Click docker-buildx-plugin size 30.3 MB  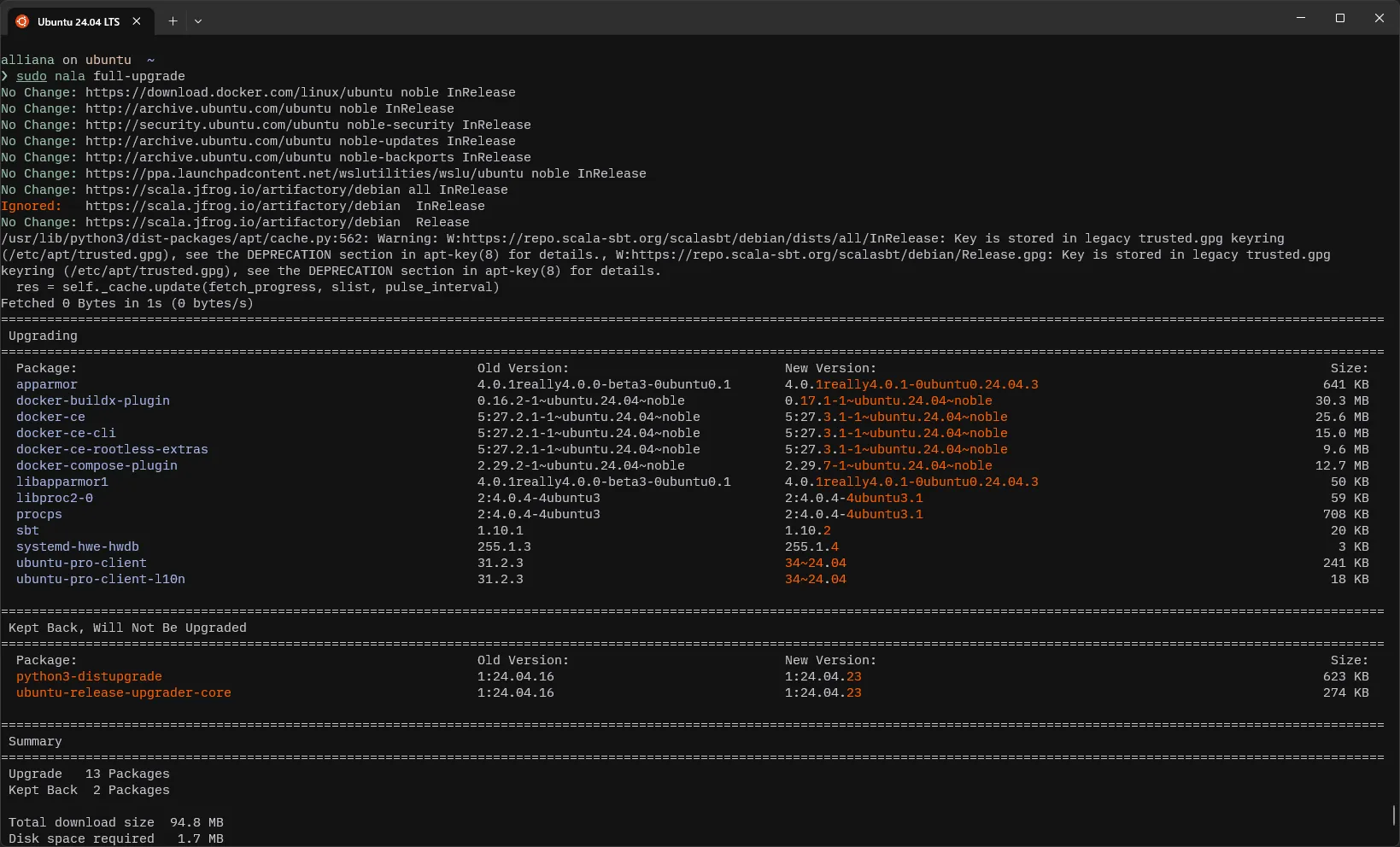coord(1342,400)
